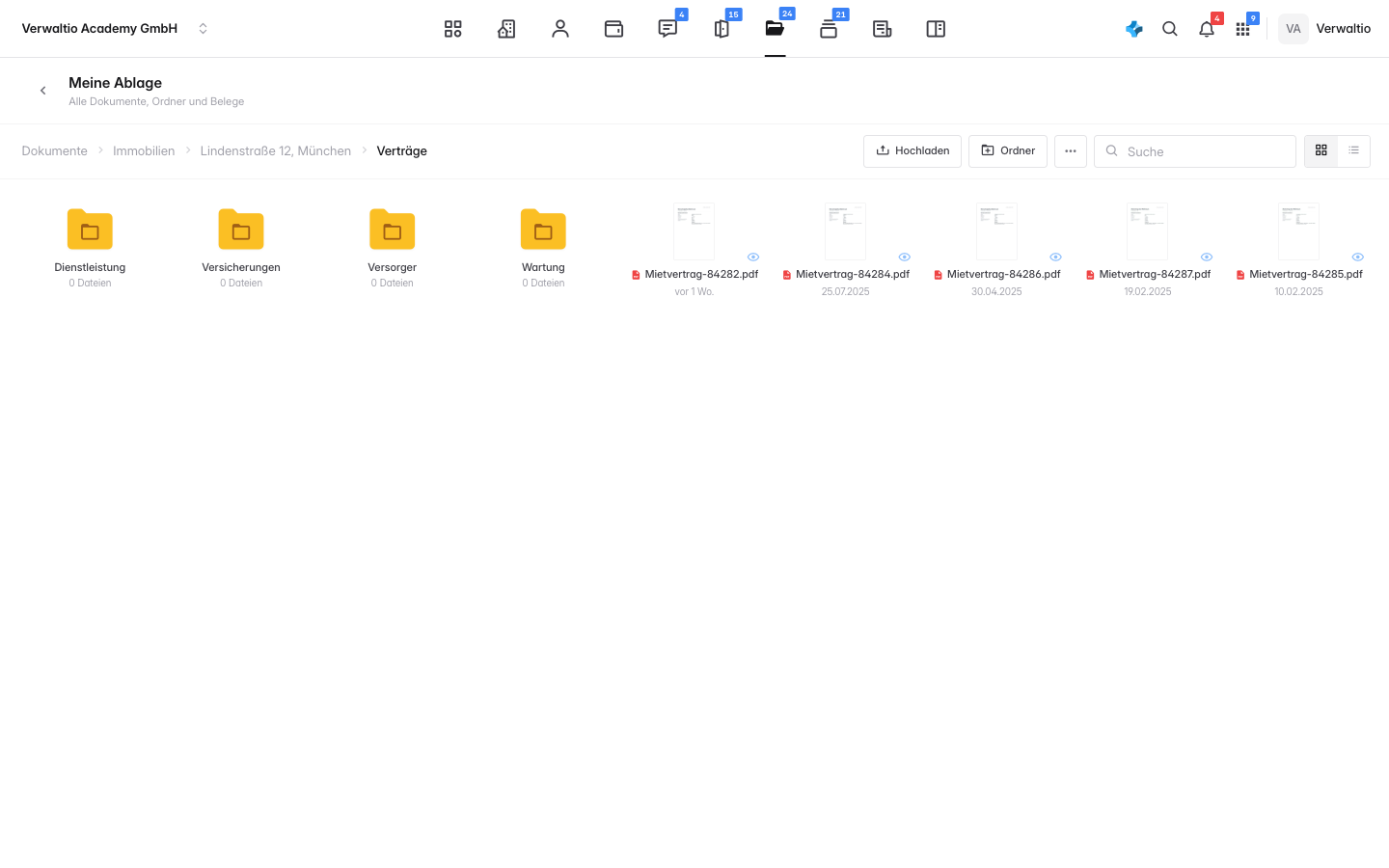Viewport: 1389px width, 868px height.
Task: Click the global search magnifier icon
Action: point(1170,29)
